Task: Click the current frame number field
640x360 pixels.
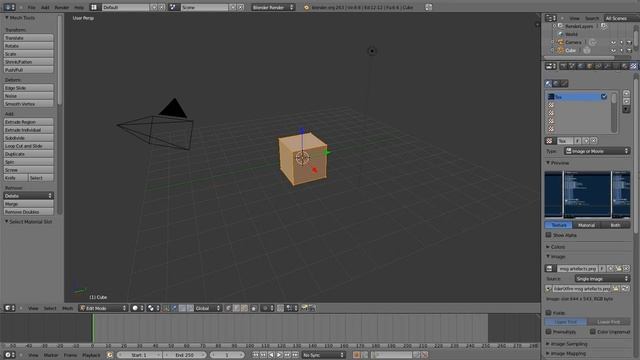Action: (x=227, y=355)
